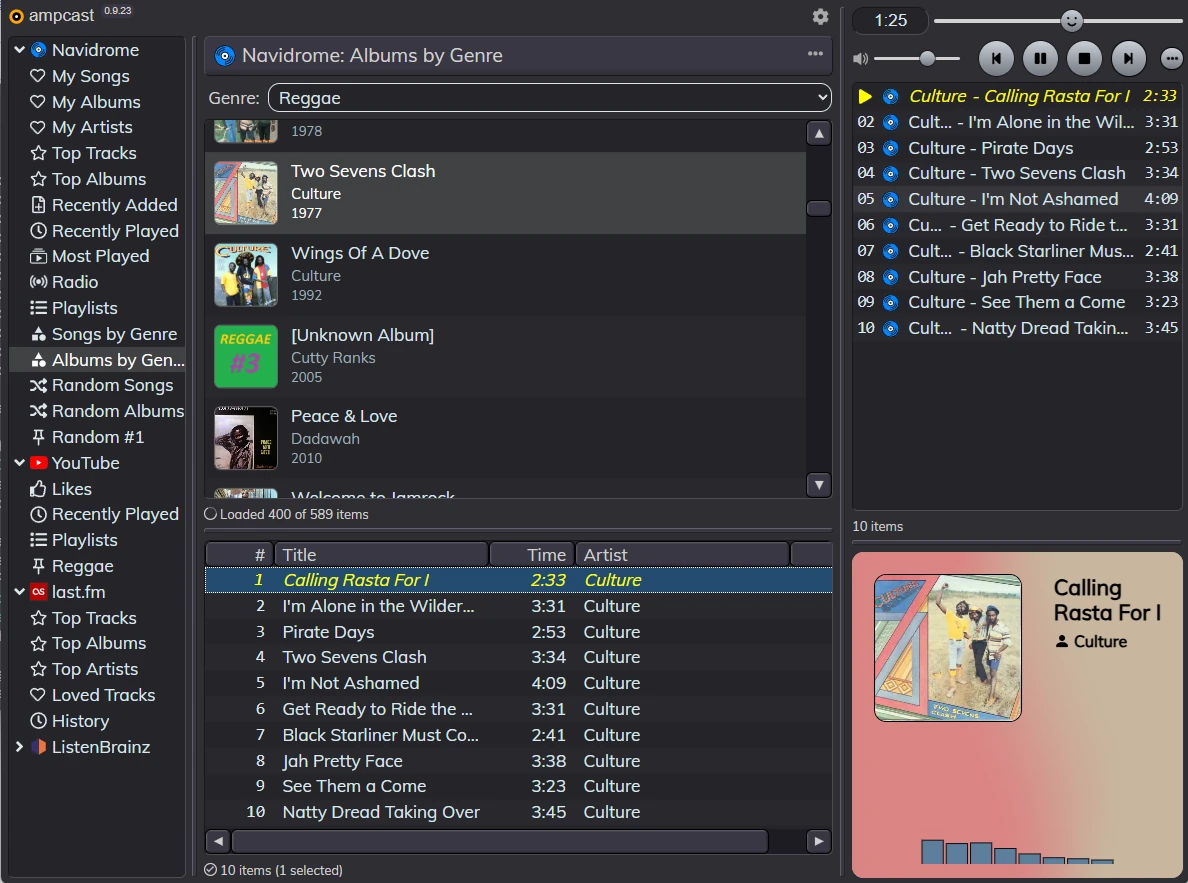Open Recently Added in Navidrome
The width and height of the screenshot is (1188, 883).
pos(114,205)
